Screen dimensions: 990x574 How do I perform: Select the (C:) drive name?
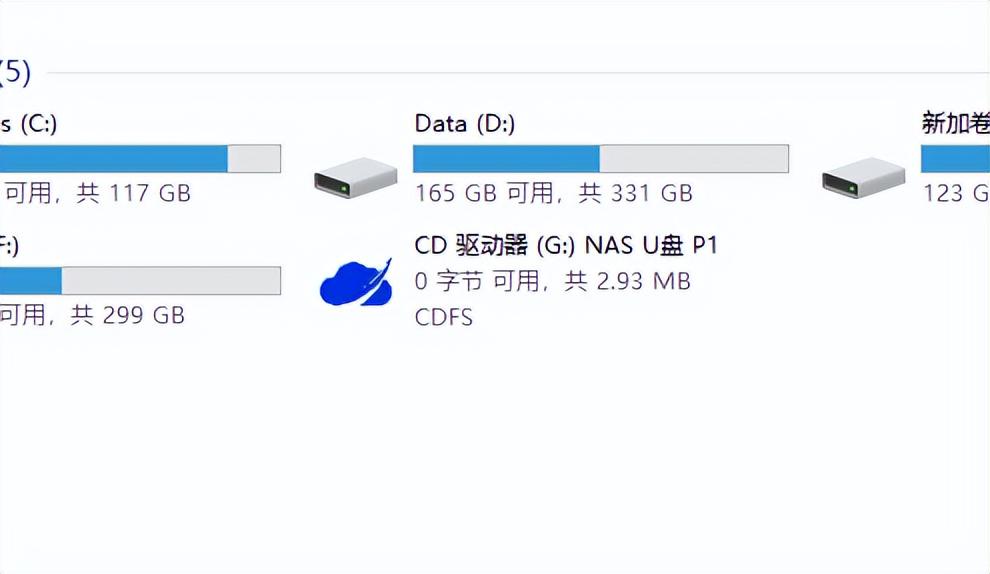click(28, 124)
